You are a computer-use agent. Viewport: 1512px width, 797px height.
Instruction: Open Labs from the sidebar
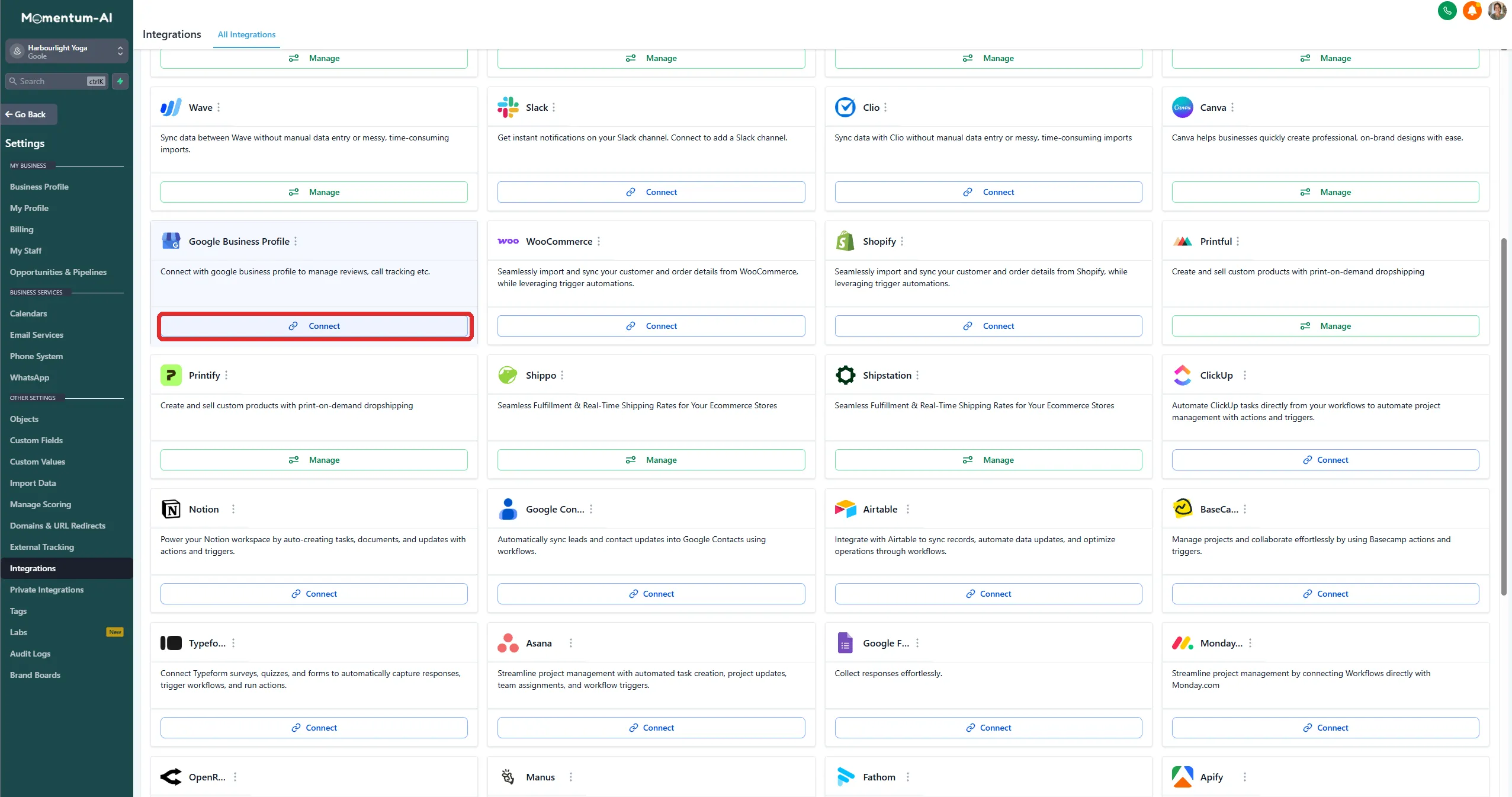[18, 632]
